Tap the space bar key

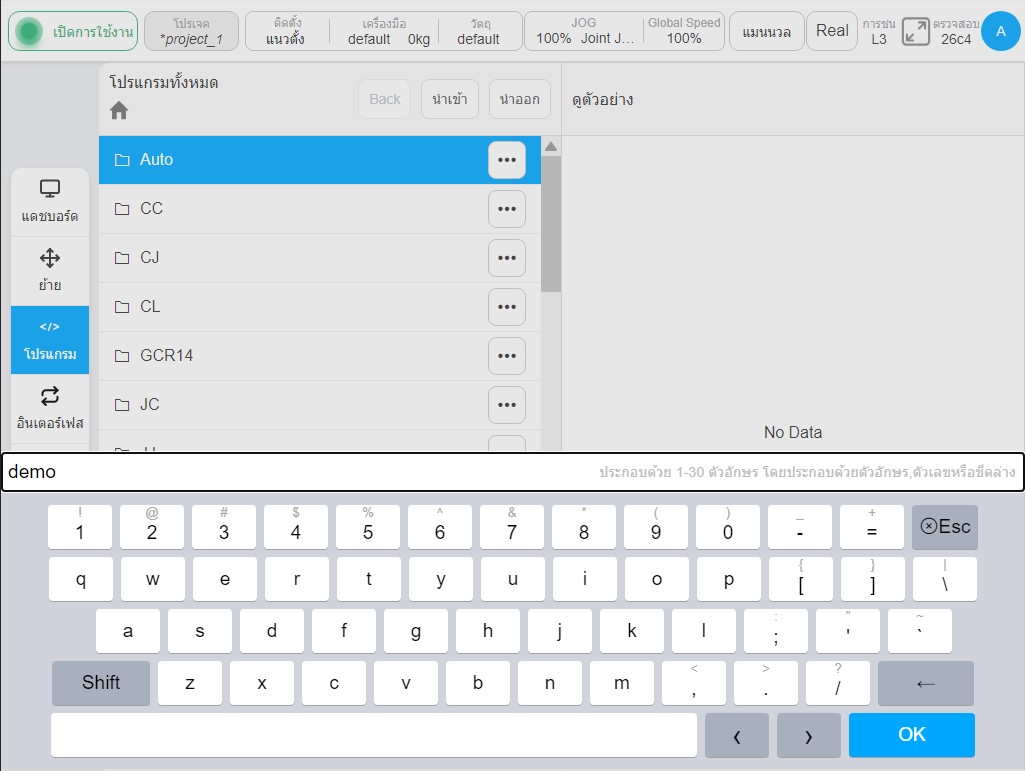pyautogui.click(x=374, y=735)
